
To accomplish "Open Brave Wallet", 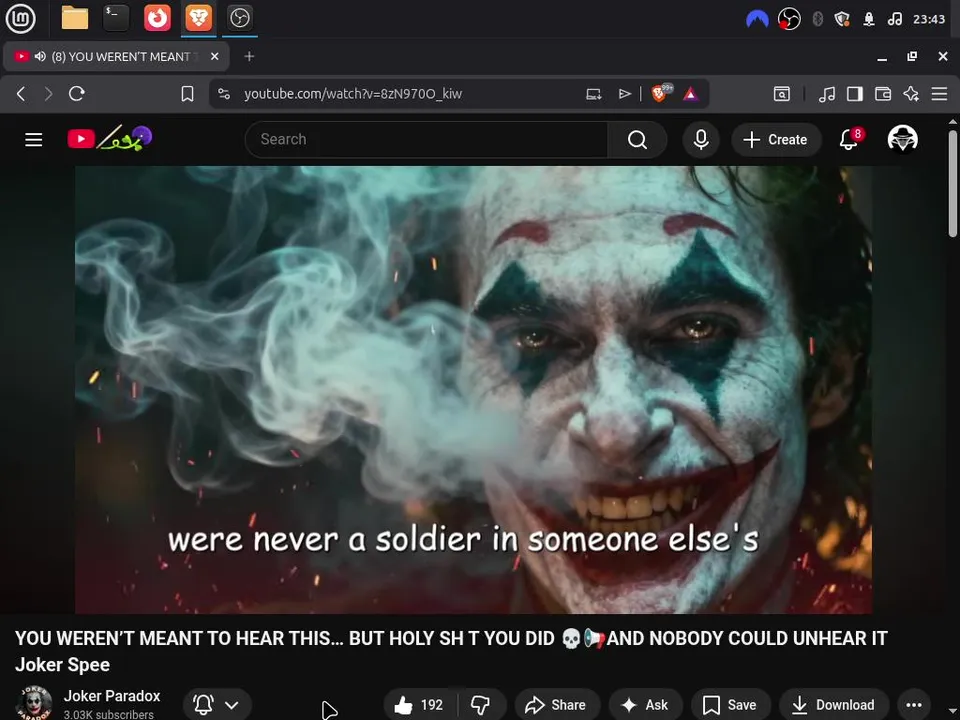I will (883, 94).
